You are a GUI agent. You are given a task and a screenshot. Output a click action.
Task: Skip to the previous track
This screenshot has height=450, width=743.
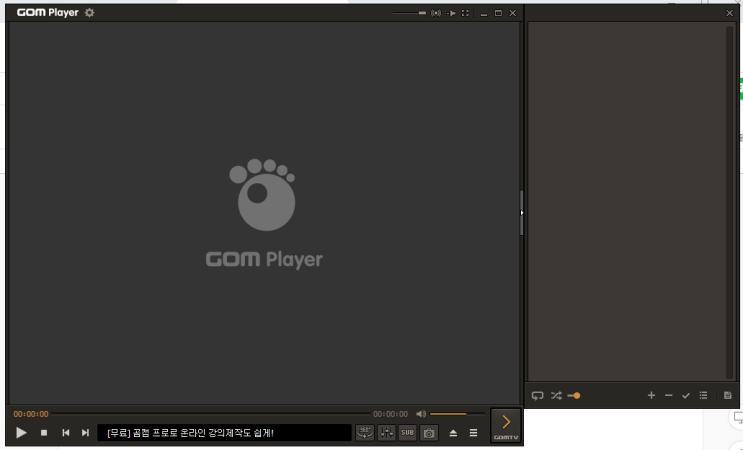pos(66,432)
